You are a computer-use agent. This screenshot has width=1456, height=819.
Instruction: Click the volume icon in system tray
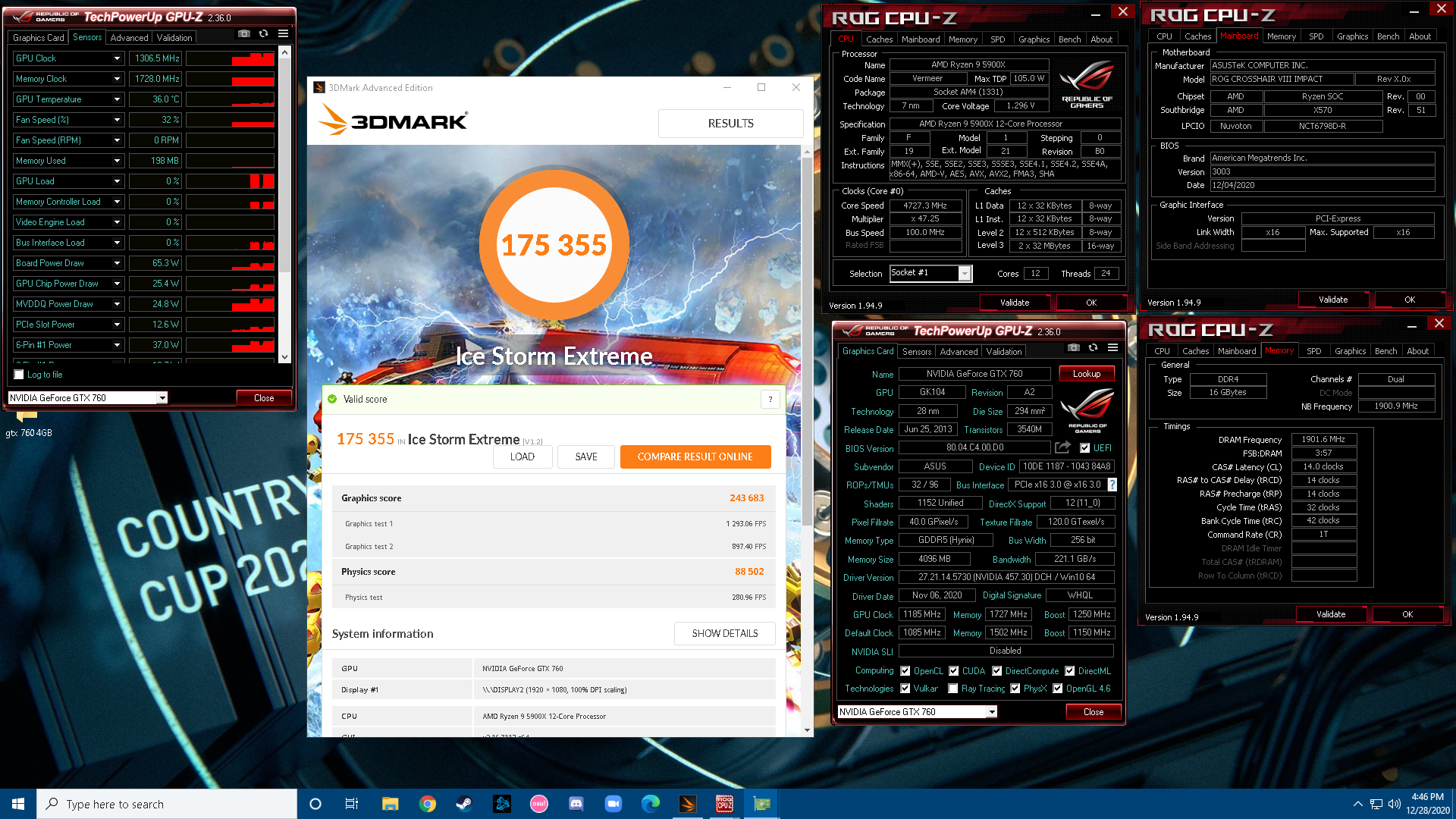(1394, 804)
